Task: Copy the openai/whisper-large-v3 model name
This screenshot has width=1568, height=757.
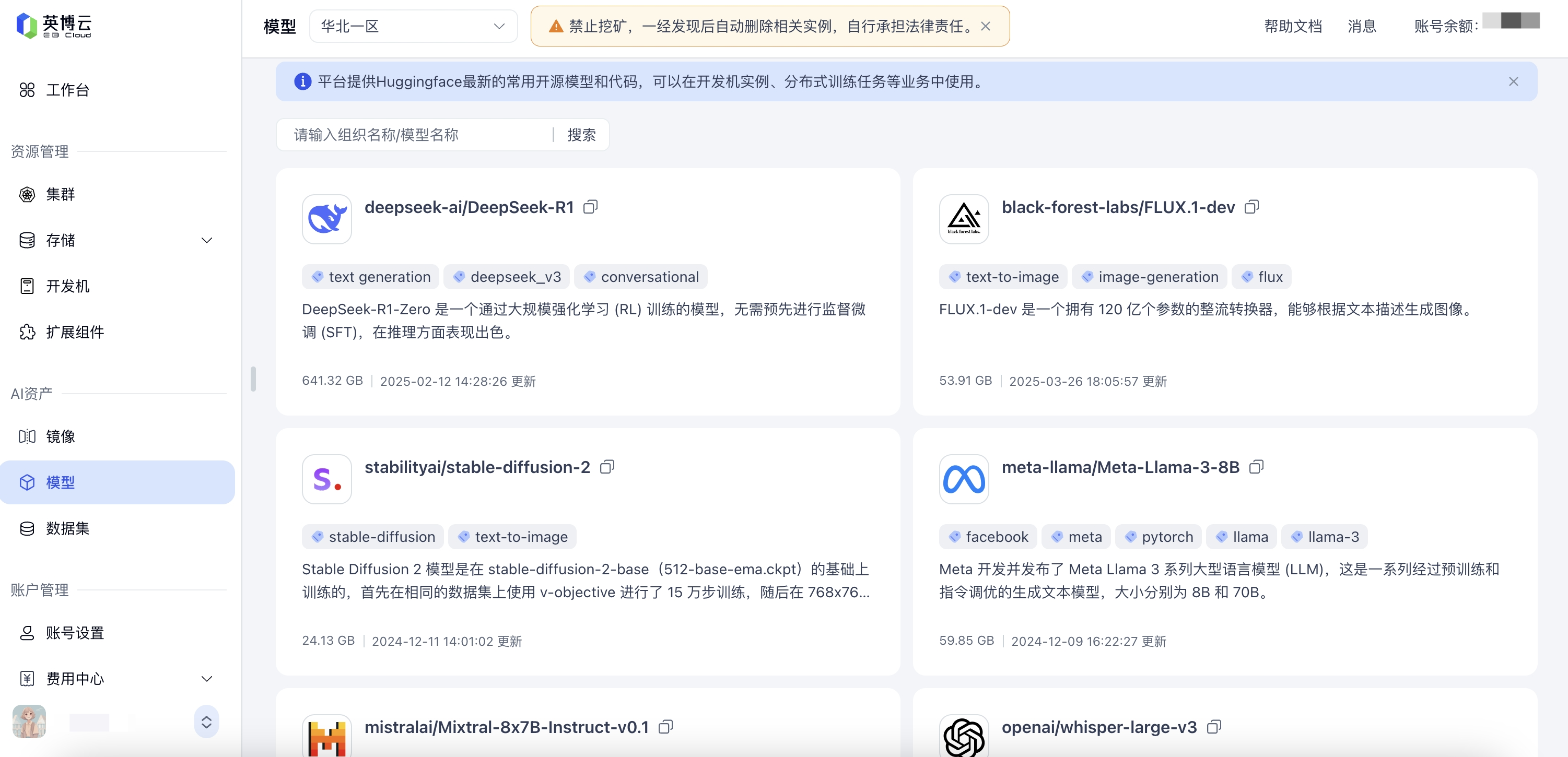Action: [x=1214, y=727]
